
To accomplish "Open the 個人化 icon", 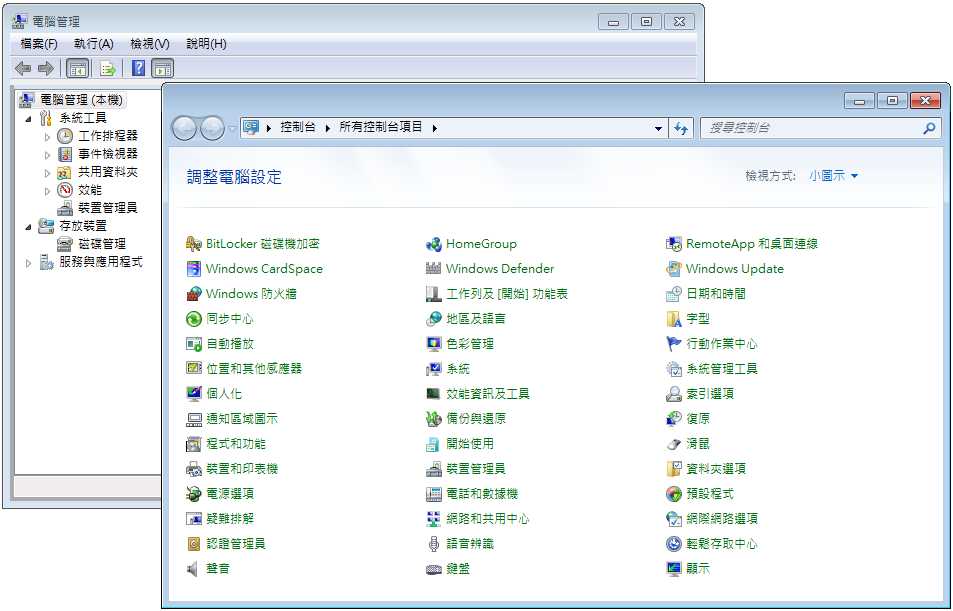I will pyautogui.click(x=193, y=393).
